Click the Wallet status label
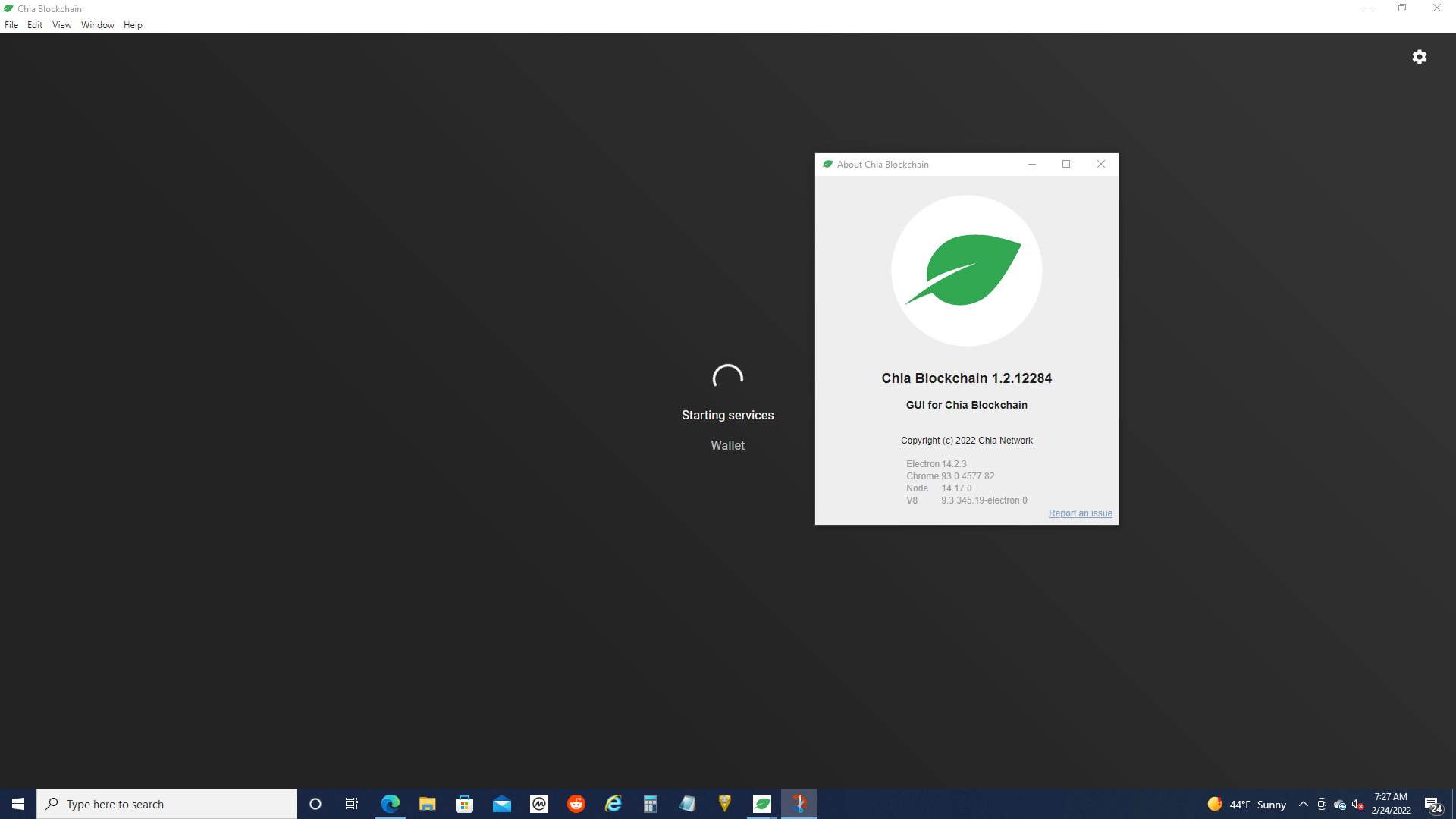This screenshot has width=1456, height=819. 727,446
